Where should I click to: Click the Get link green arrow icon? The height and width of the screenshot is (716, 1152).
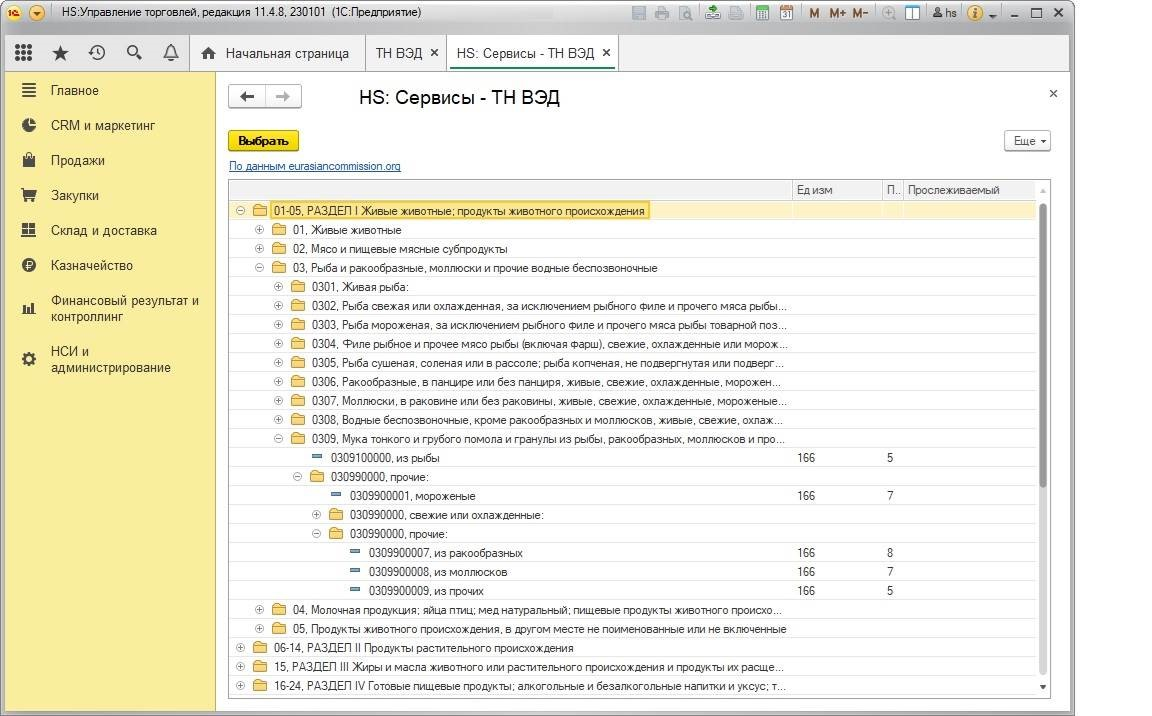(712, 13)
